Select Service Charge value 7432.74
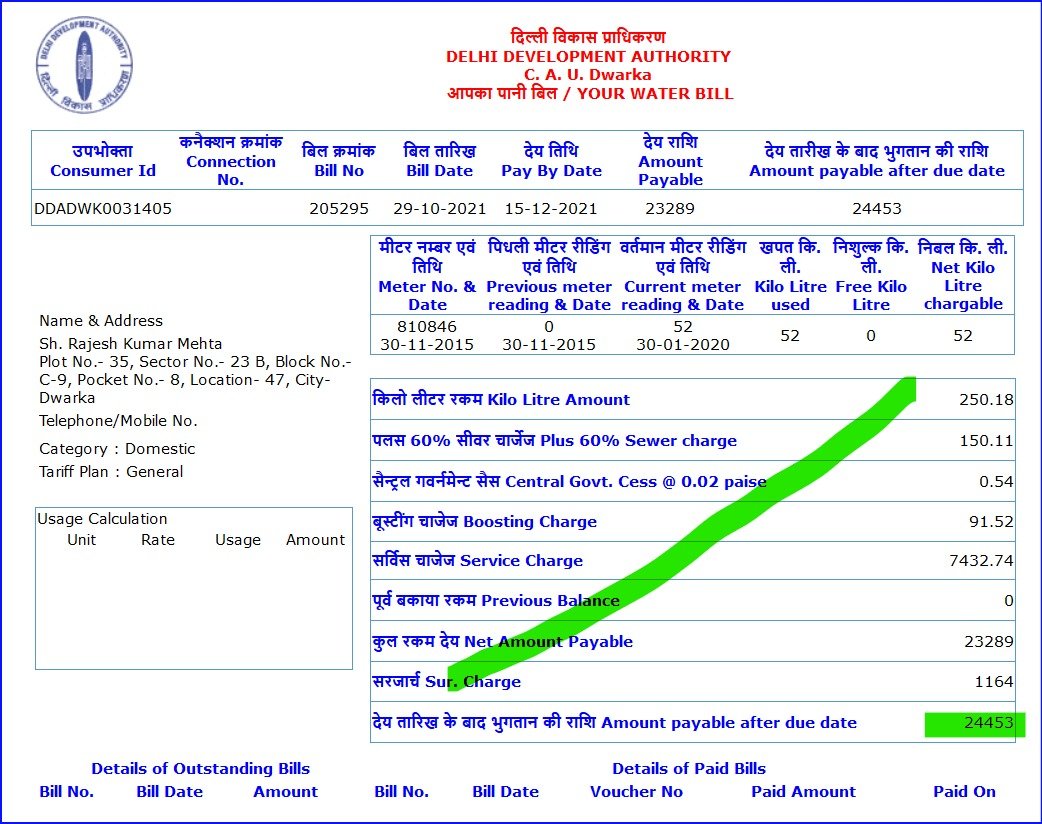The width and height of the screenshot is (1042, 824). point(982,561)
